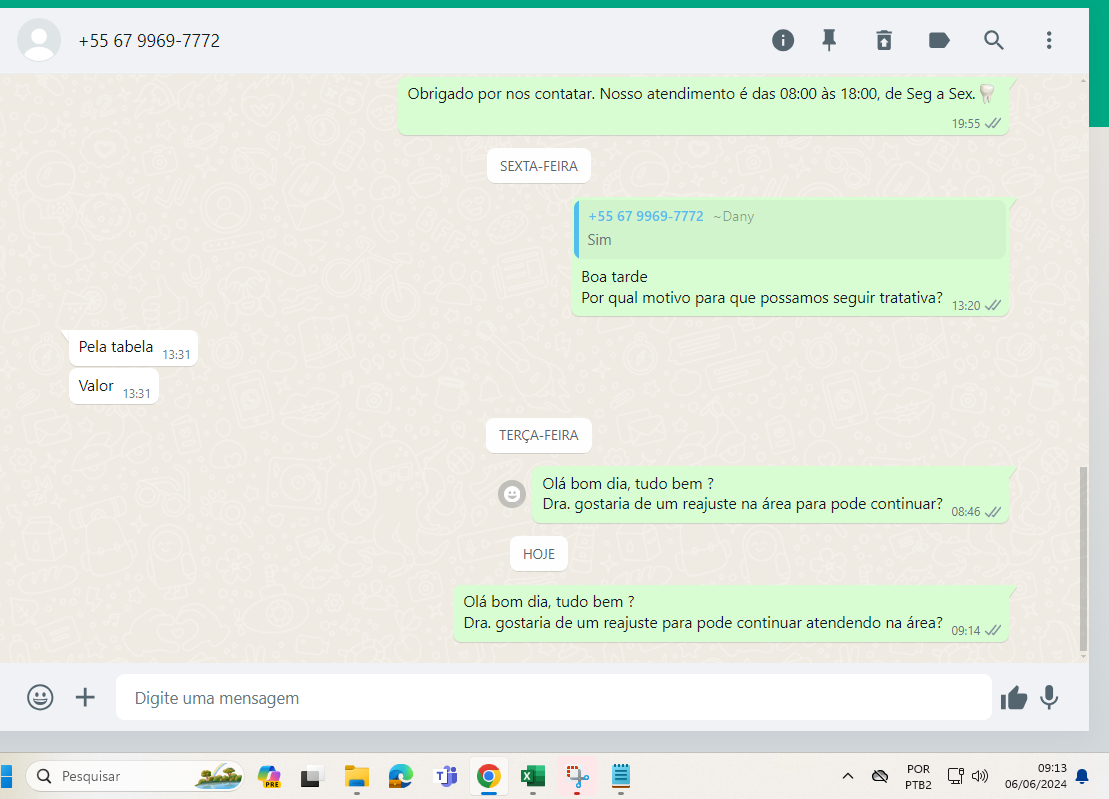Open network status tray icon
This screenshot has height=799, width=1109.
[x=956, y=776]
